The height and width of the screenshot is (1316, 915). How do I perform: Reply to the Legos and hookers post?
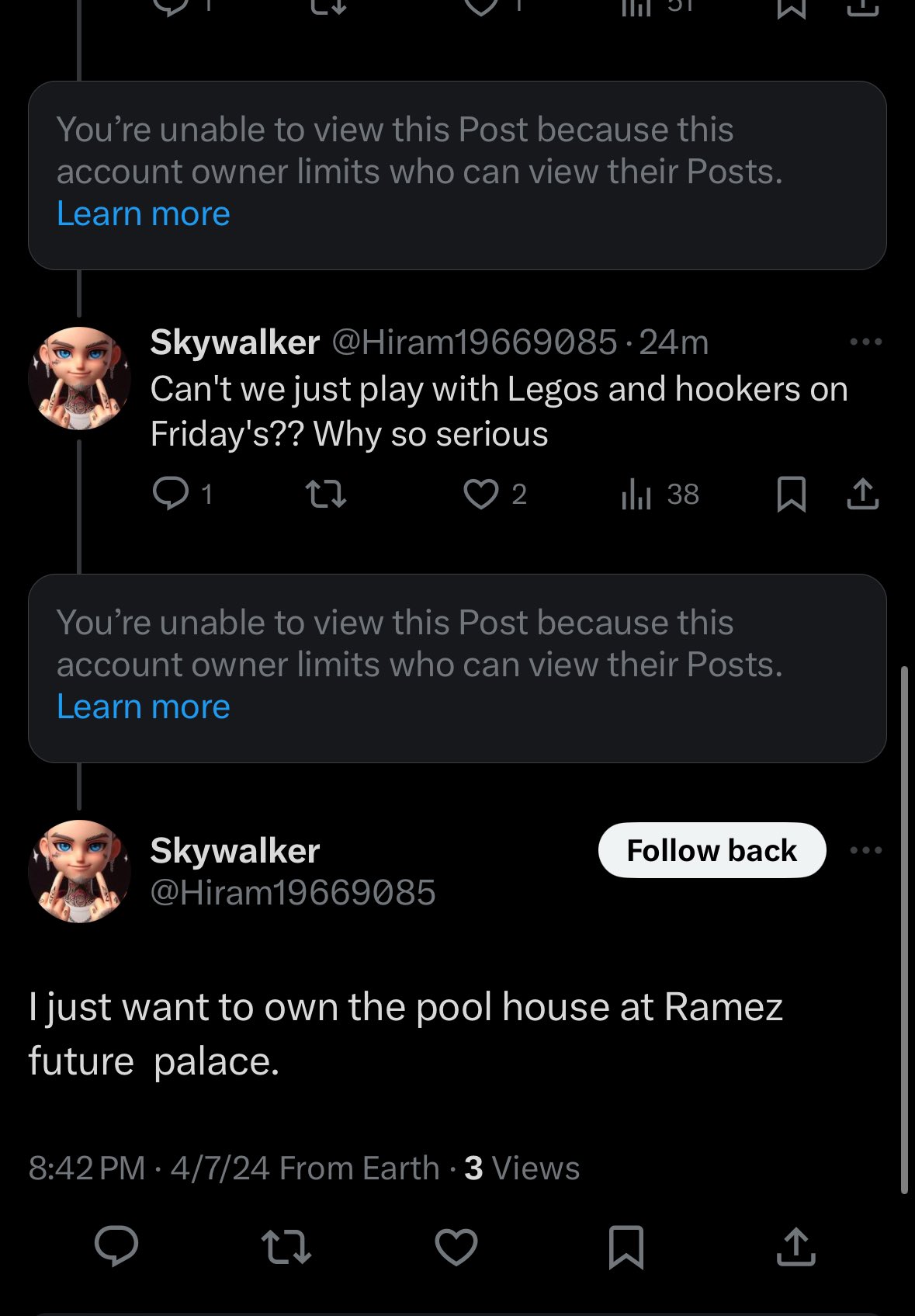click(171, 494)
